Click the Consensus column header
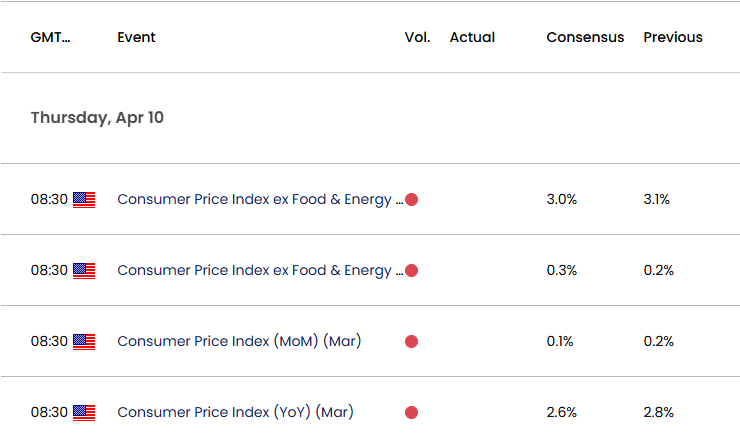 pos(585,37)
